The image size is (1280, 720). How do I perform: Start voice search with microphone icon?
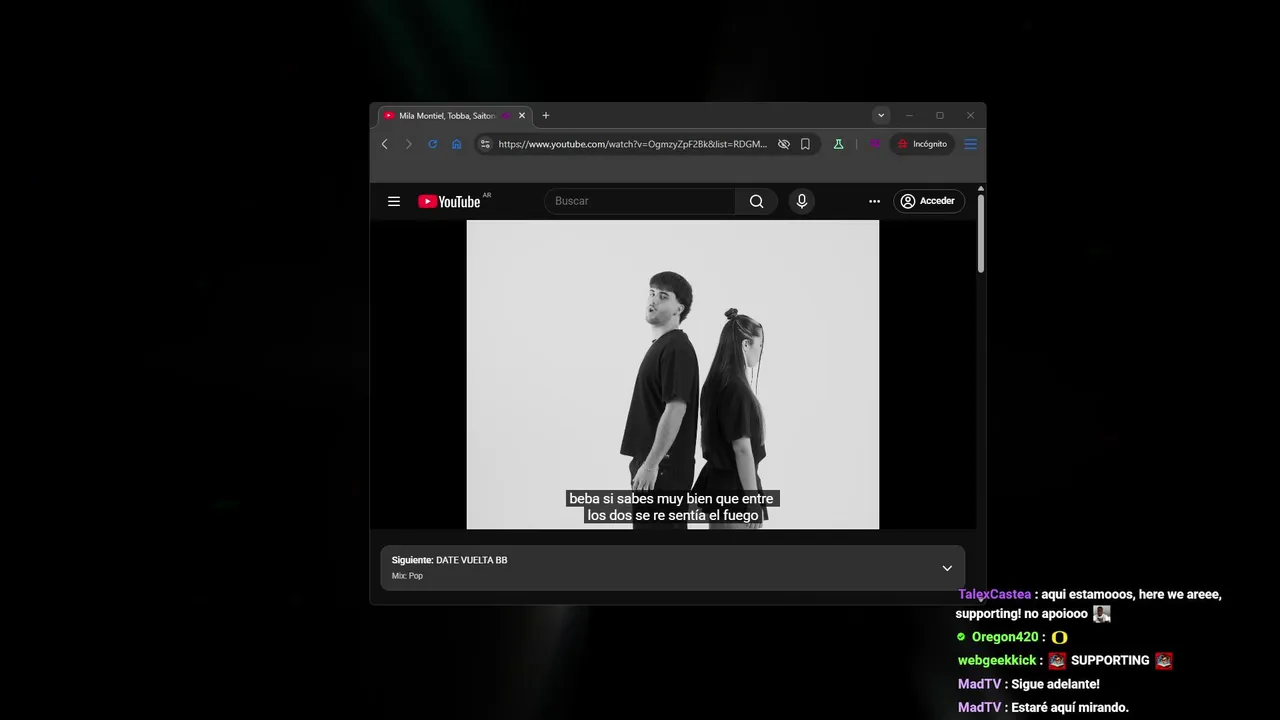(x=801, y=201)
